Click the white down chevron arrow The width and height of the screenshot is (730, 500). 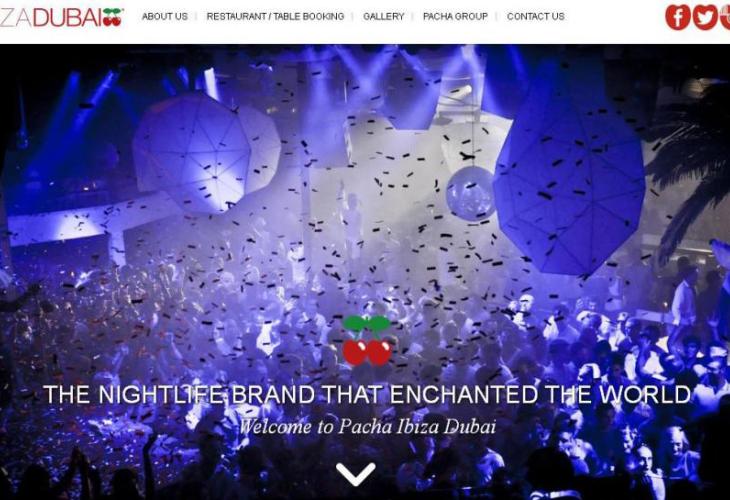pos(356,474)
